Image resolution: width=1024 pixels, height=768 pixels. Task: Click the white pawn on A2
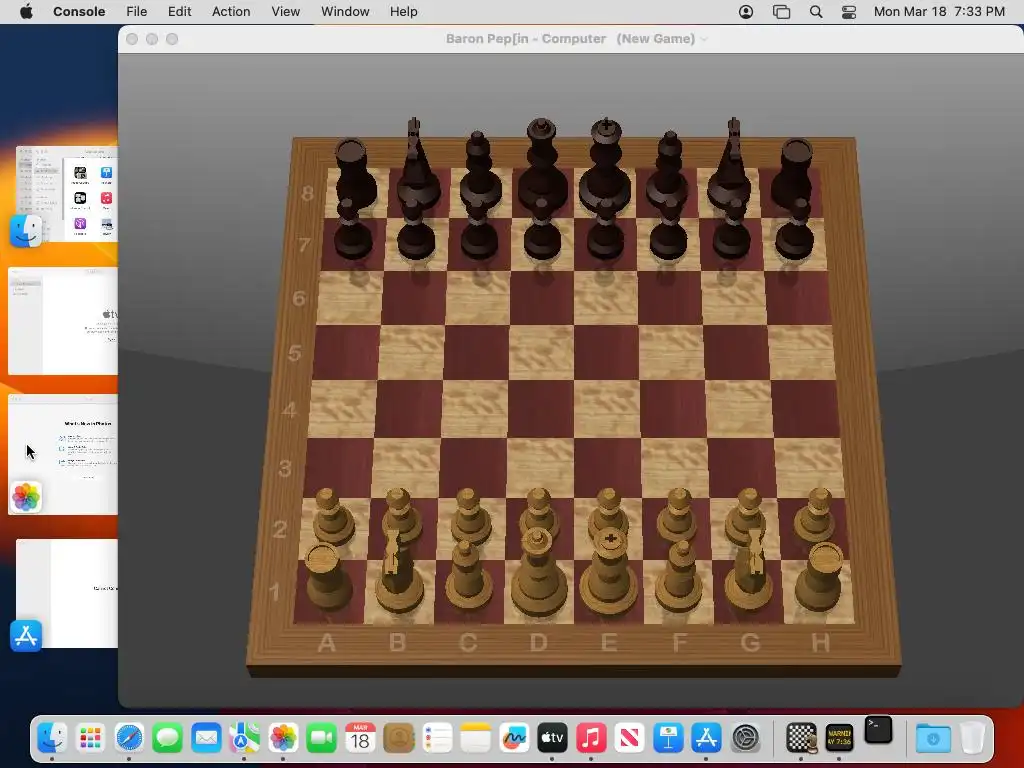[x=333, y=517]
